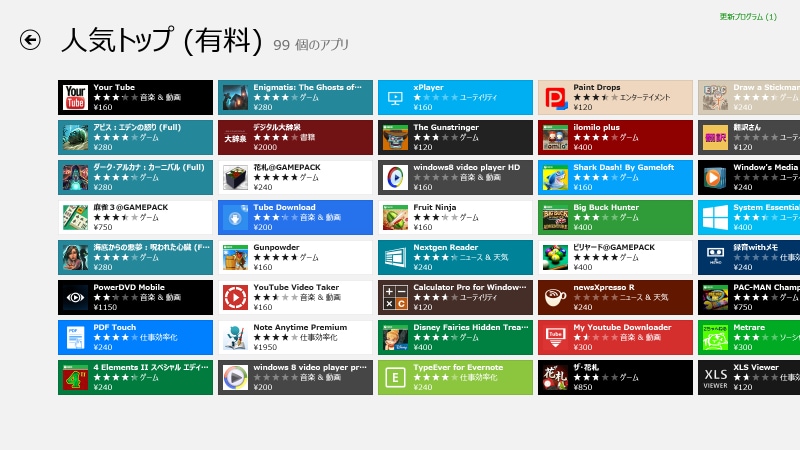Open 録音withメモ app icon
This screenshot has width=800, height=450.
point(715,258)
